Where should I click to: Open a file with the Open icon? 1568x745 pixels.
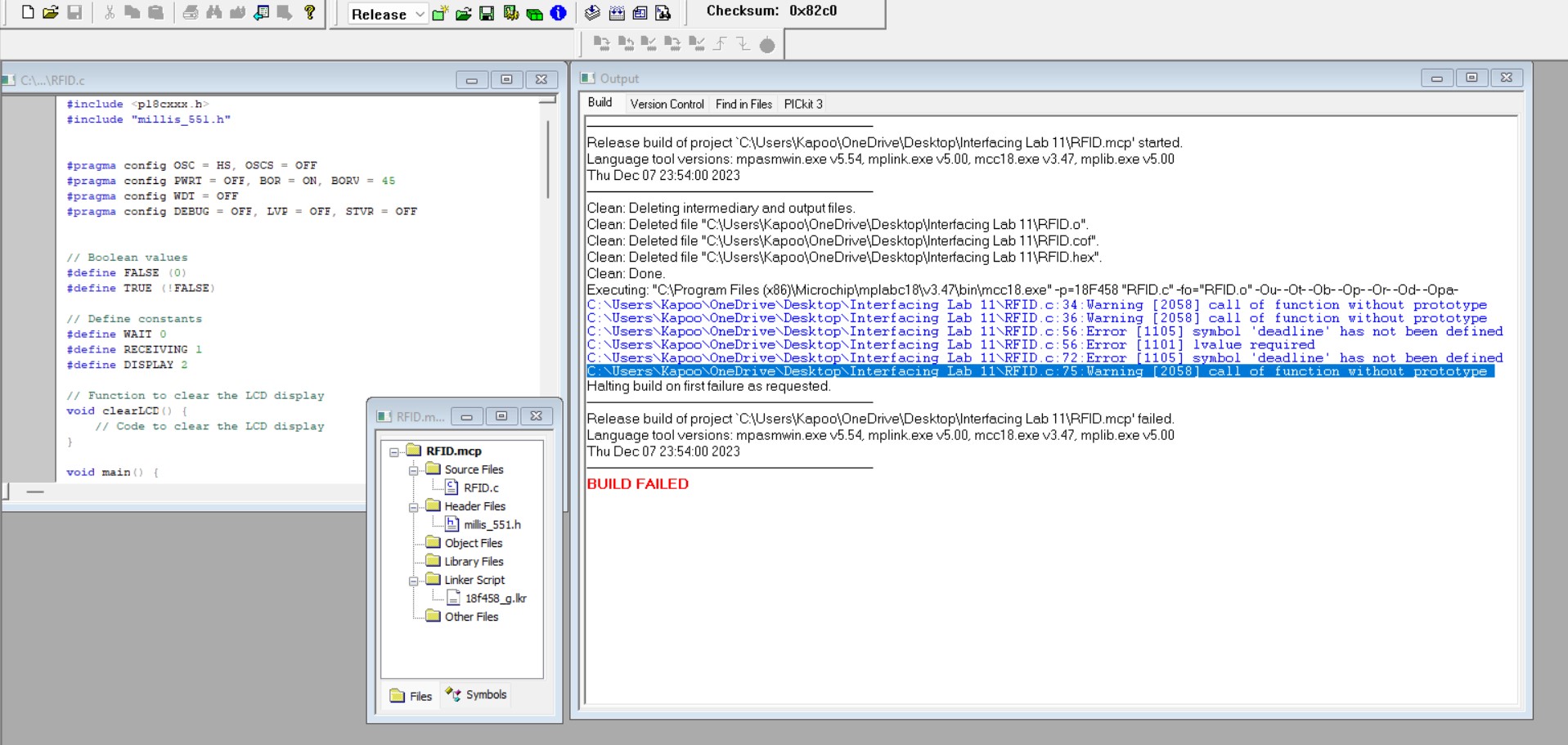[49, 11]
